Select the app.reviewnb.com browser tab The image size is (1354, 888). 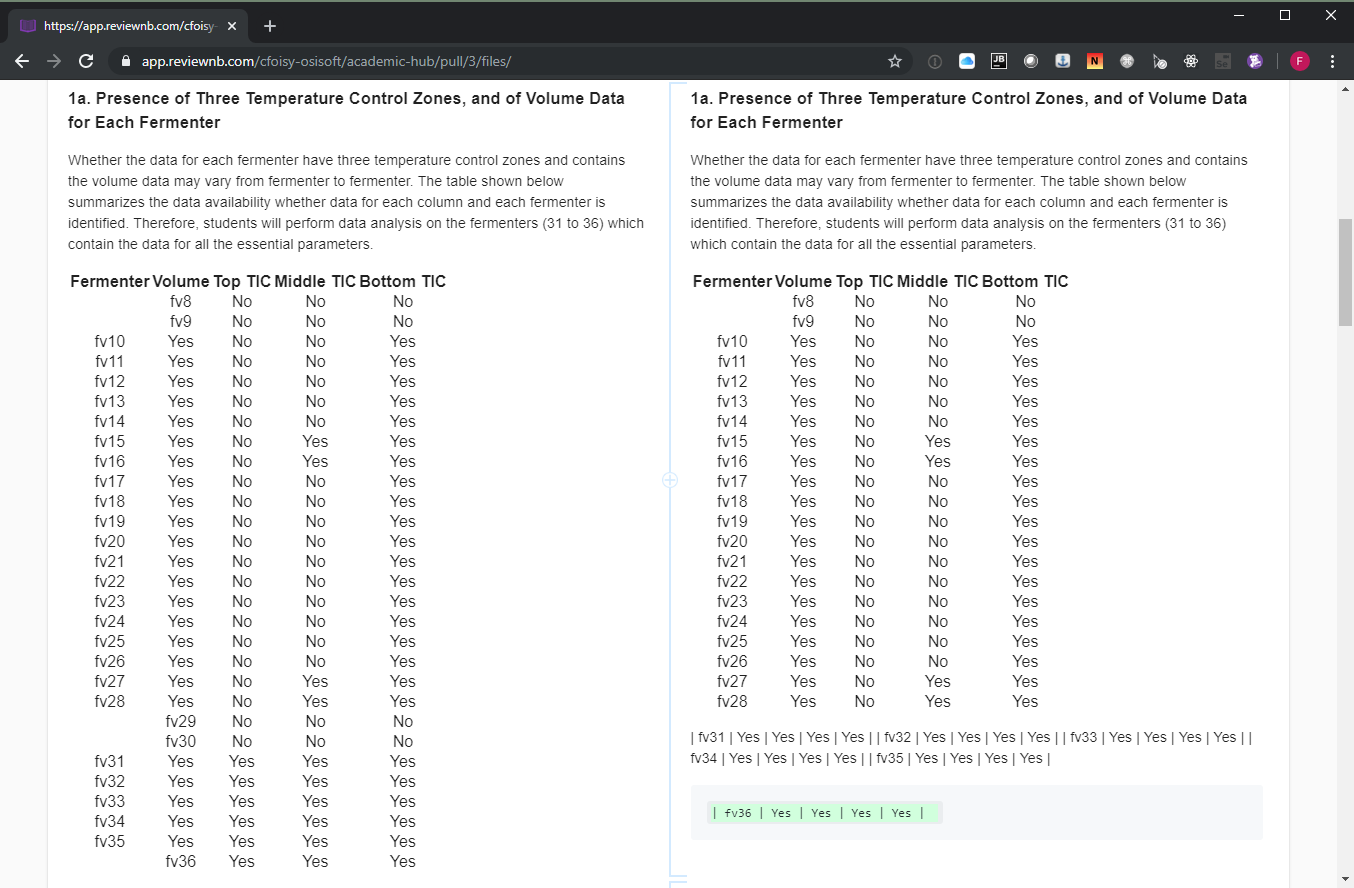(x=129, y=26)
